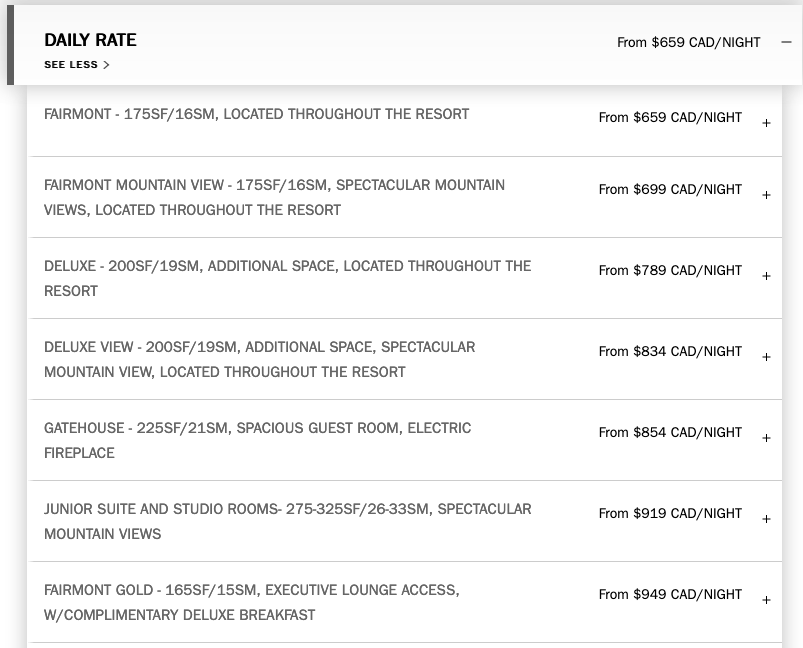Click the Daily Rate heading
803x648 pixels.
[x=90, y=40]
